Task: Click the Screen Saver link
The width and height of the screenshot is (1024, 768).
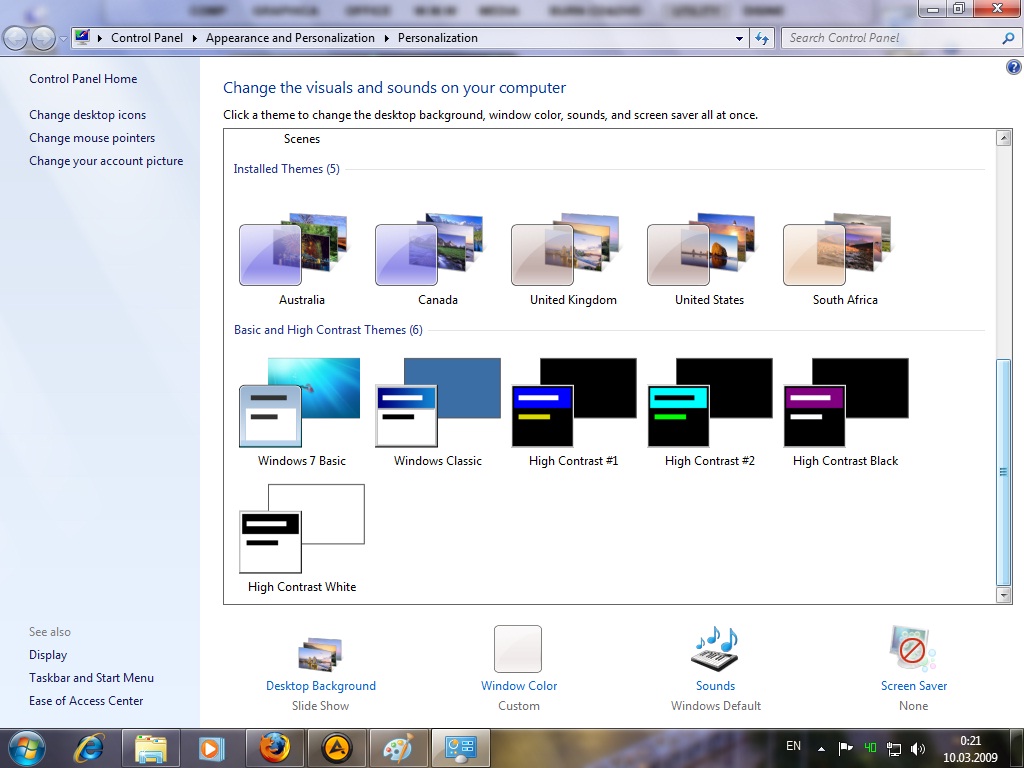Action: tap(914, 686)
